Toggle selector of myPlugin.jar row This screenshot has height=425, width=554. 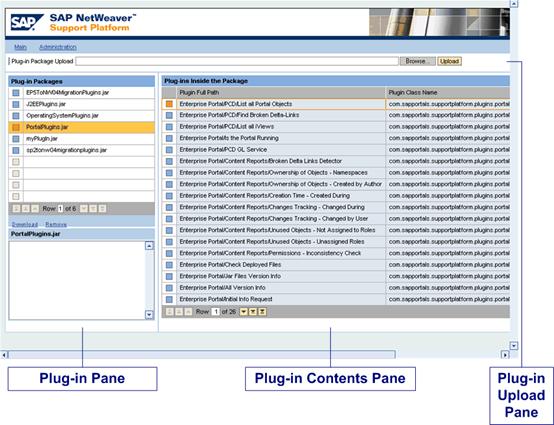click(x=16, y=139)
